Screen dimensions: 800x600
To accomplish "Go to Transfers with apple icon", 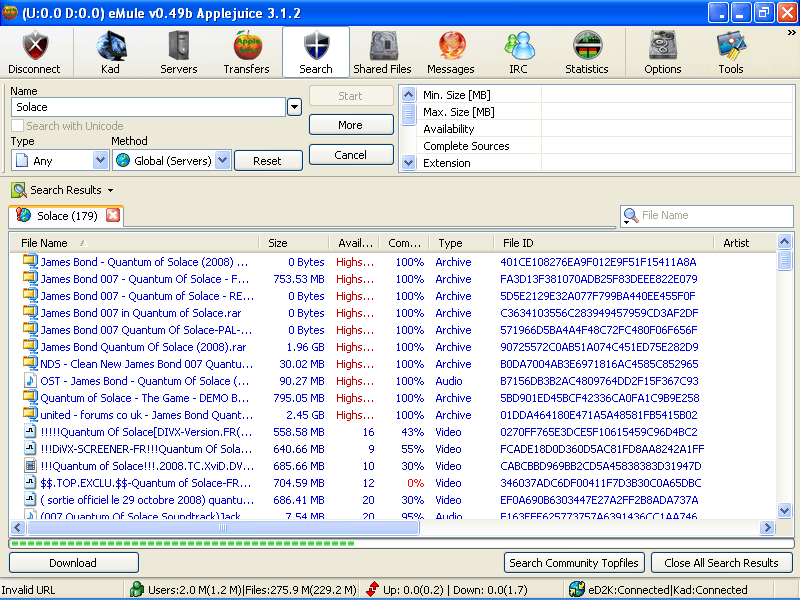I will pos(247,46).
